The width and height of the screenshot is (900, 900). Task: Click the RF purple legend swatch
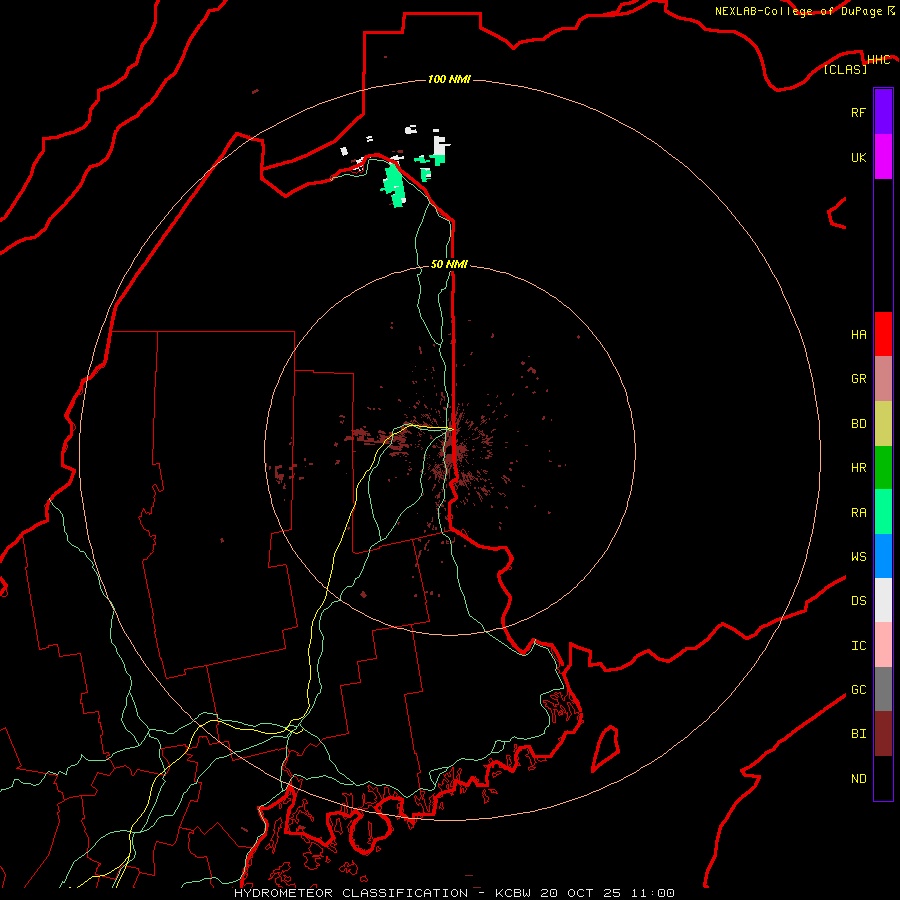[x=883, y=112]
